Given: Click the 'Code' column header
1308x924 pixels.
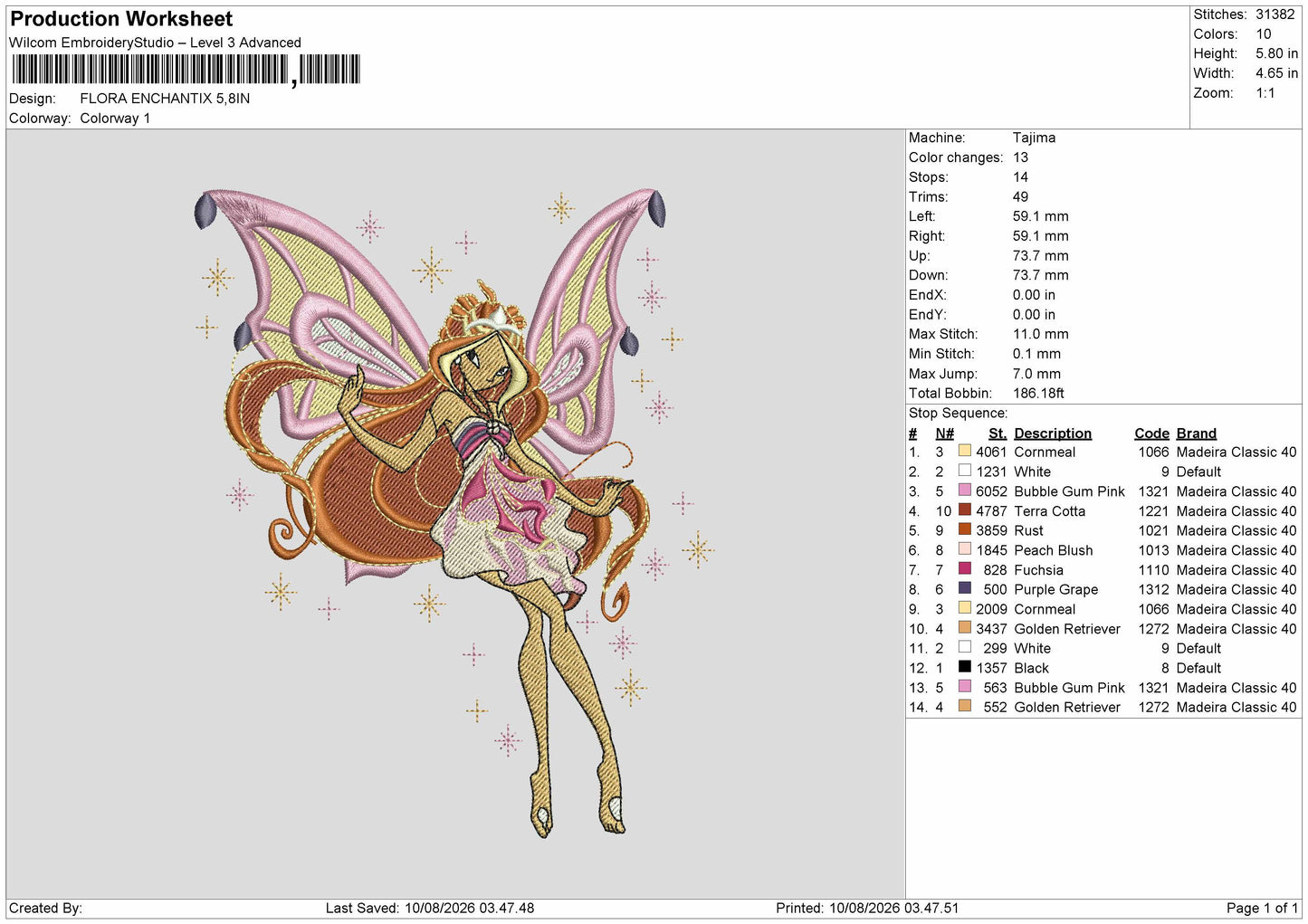Looking at the screenshot, I should pos(1151,433).
